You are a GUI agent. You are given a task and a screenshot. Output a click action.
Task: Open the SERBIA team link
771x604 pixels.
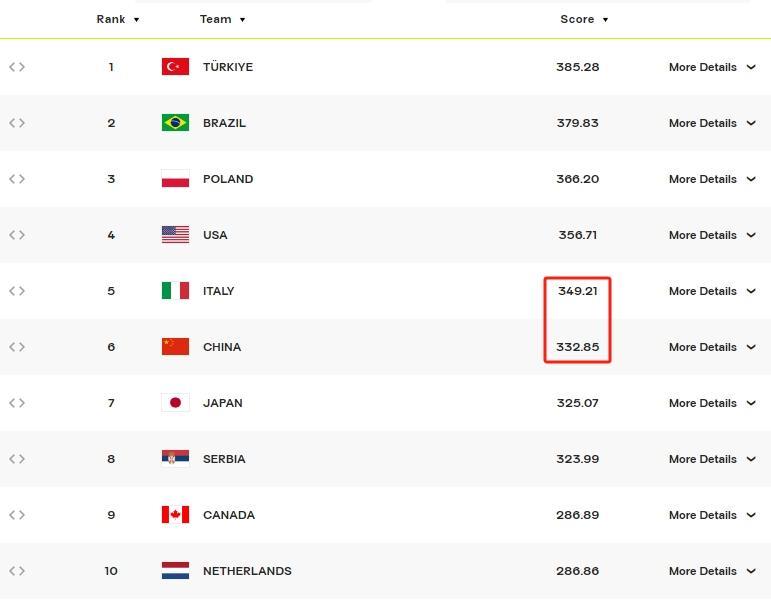[x=224, y=459]
